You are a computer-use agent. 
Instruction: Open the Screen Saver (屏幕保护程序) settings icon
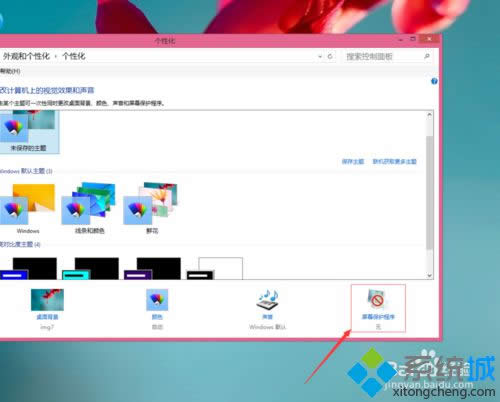(x=376, y=299)
